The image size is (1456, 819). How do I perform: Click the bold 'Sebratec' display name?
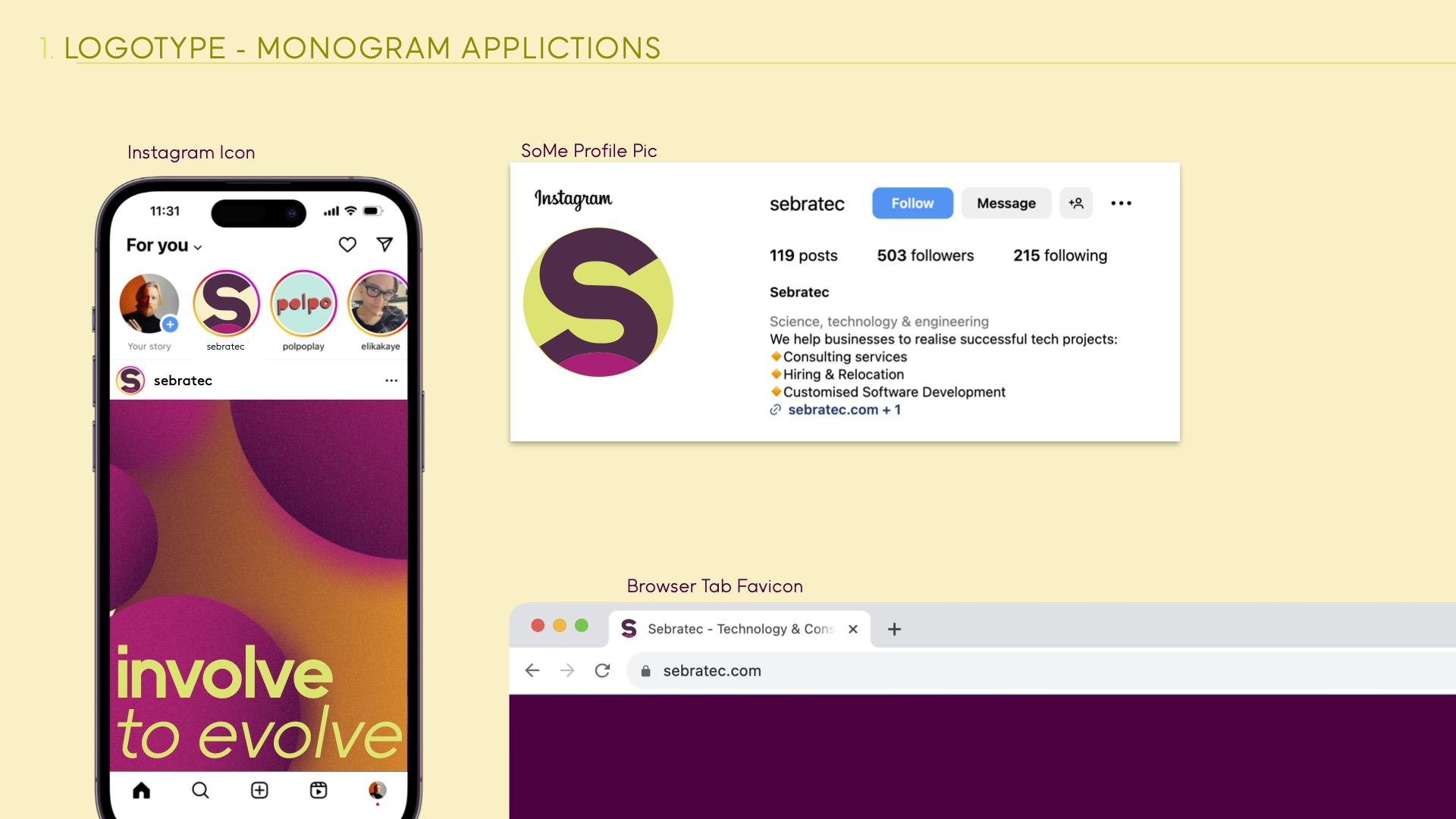(x=799, y=292)
